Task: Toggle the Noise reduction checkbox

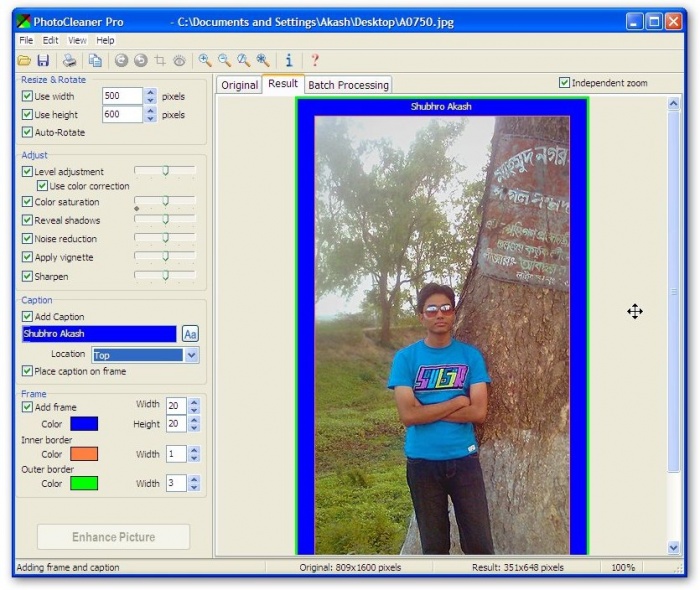Action: [x=28, y=239]
